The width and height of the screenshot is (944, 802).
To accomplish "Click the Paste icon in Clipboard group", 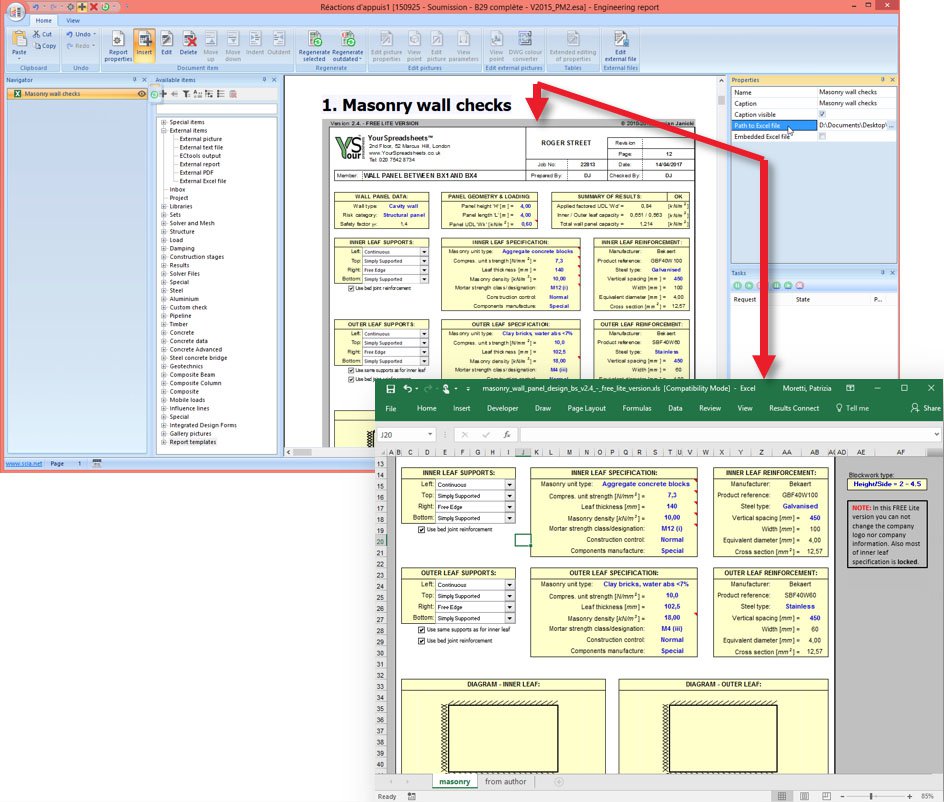I will click(20, 45).
